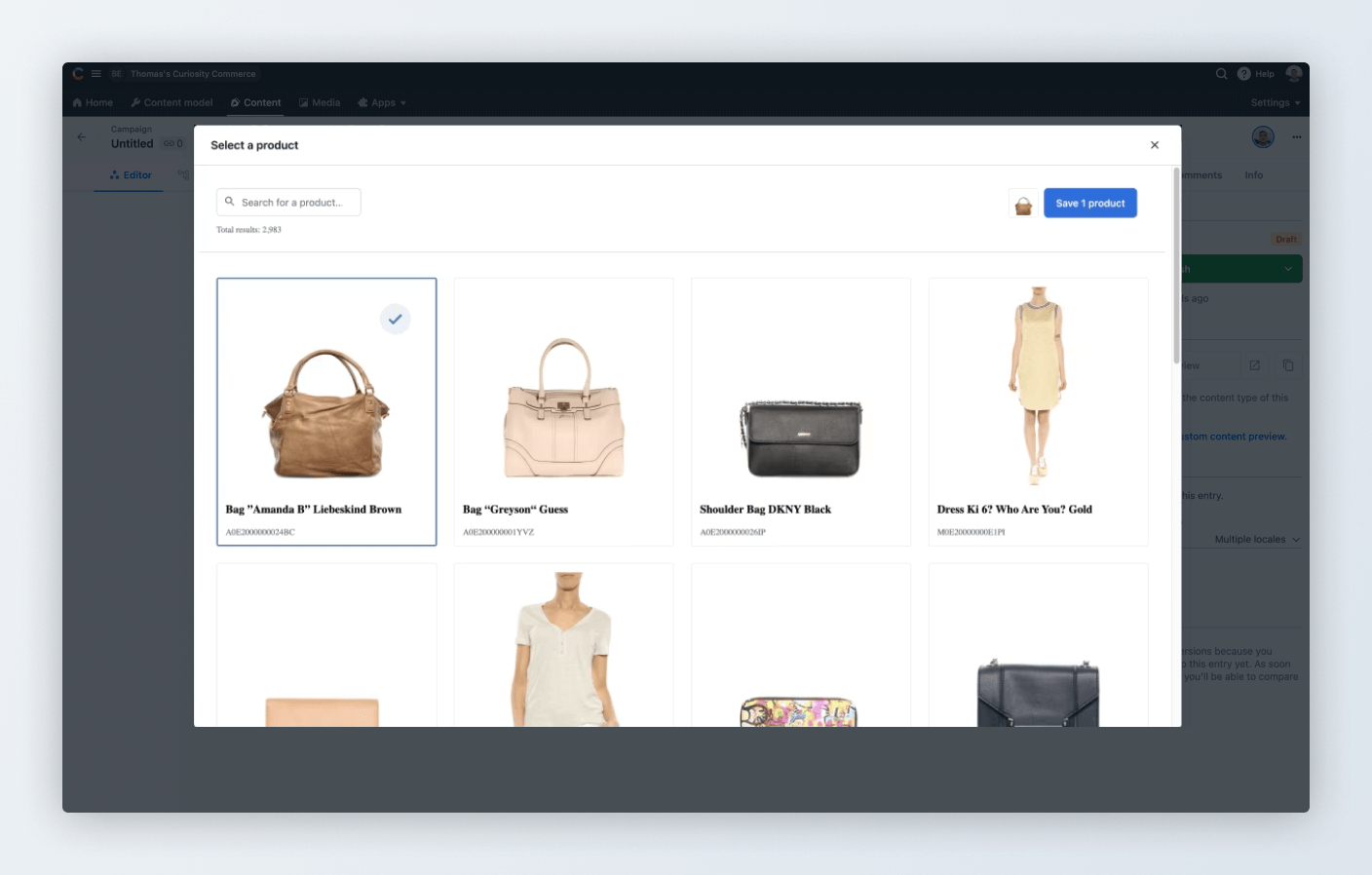Open the Info tab
This screenshot has width=1372, height=875.
pyautogui.click(x=1253, y=175)
